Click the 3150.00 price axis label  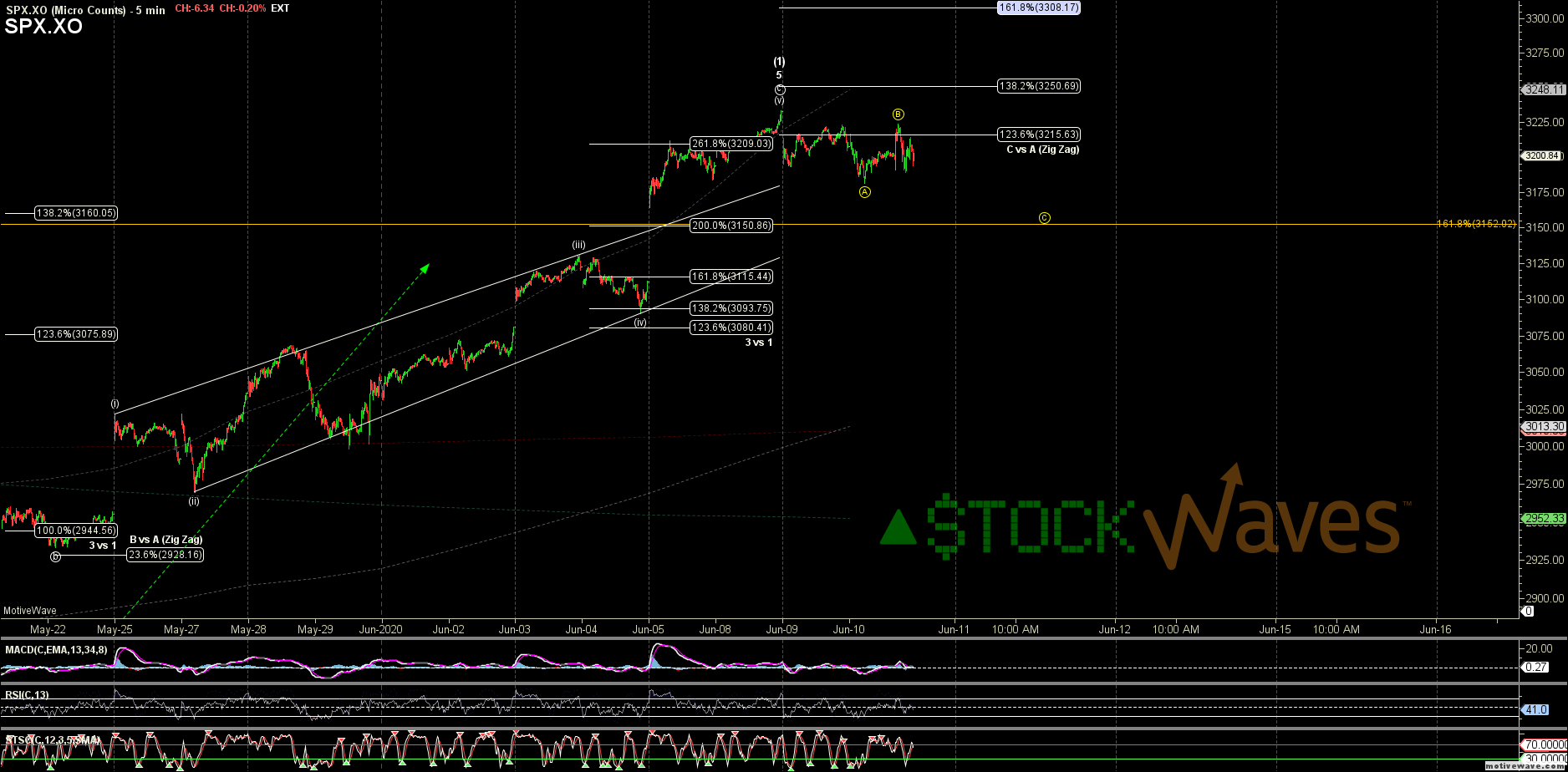[x=1545, y=228]
